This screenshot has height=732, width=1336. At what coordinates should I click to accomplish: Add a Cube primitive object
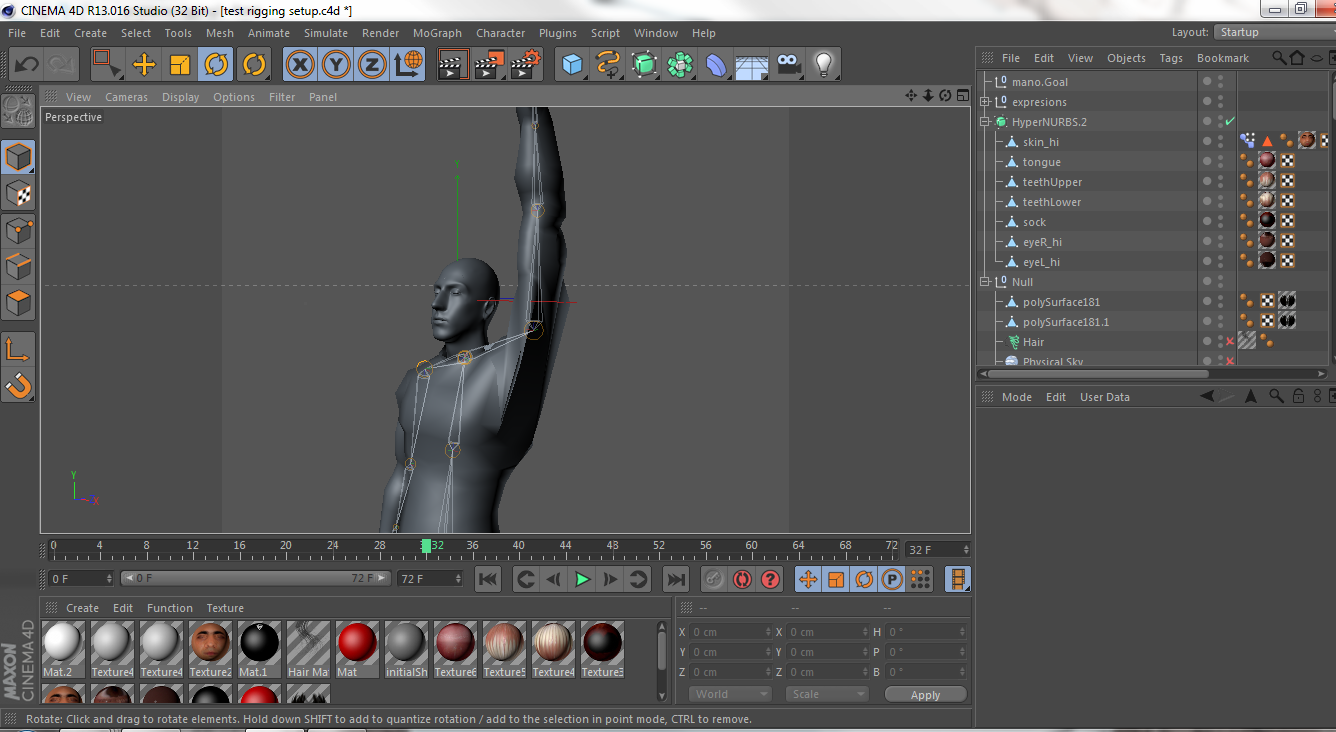click(x=572, y=65)
